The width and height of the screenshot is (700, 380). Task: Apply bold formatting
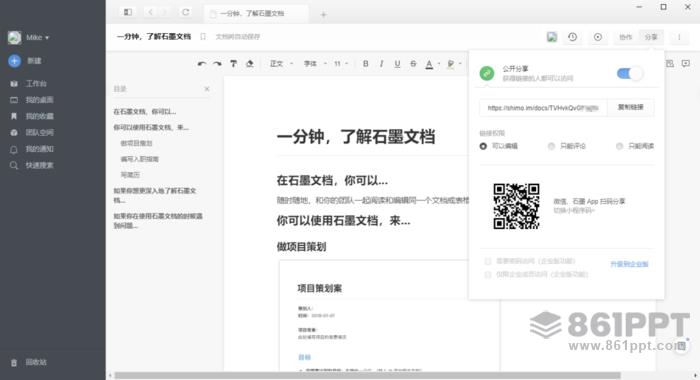tap(366, 64)
